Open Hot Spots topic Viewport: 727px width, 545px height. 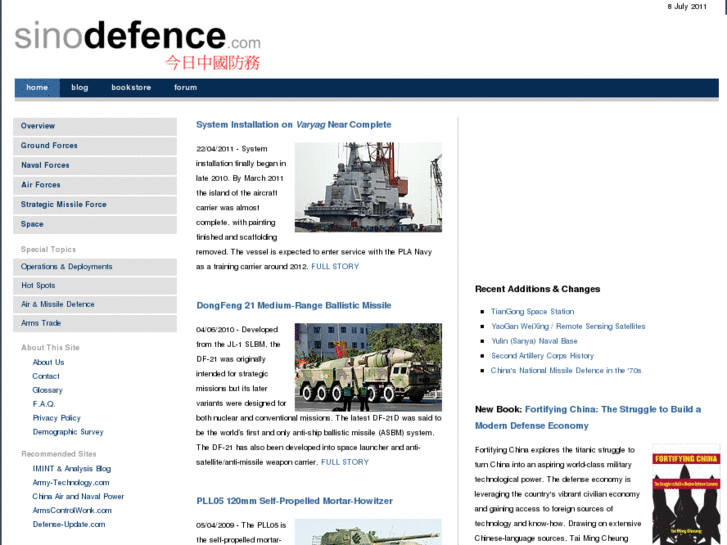click(95, 286)
